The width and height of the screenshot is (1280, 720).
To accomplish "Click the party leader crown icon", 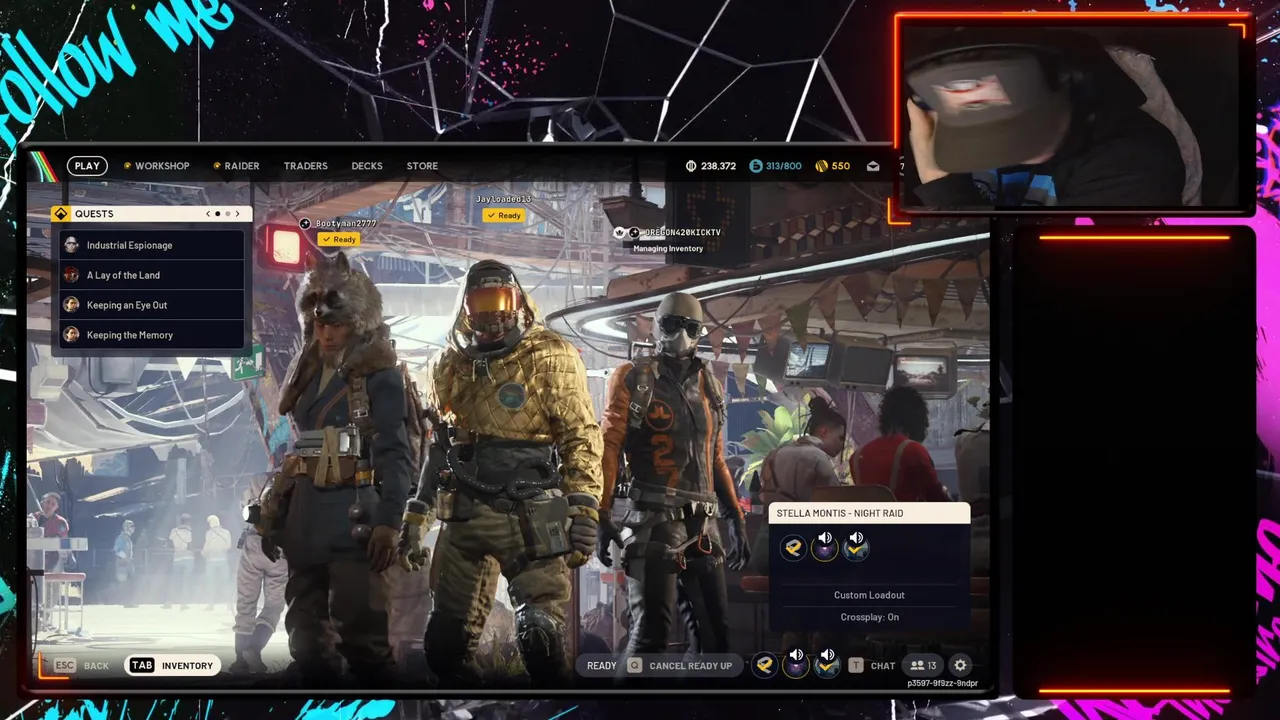I will [619, 233].
